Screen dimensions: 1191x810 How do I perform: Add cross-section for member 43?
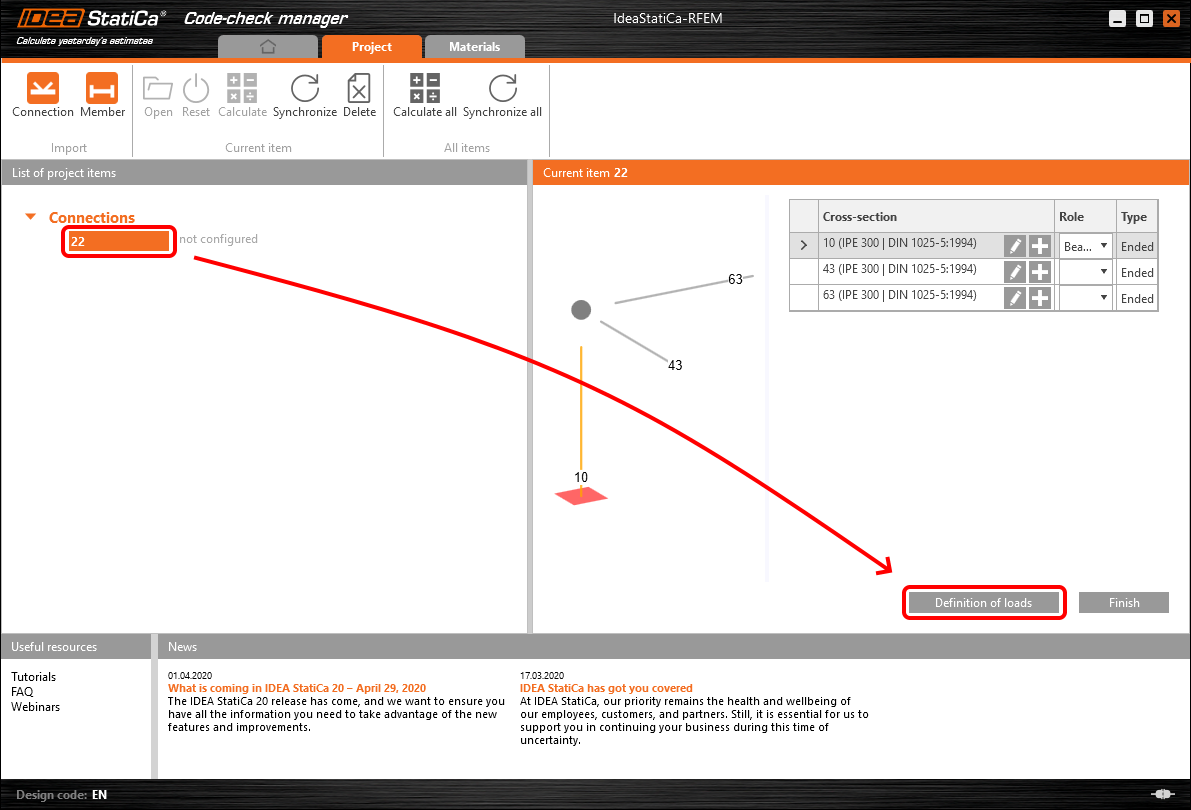(x=1040, y=272)
